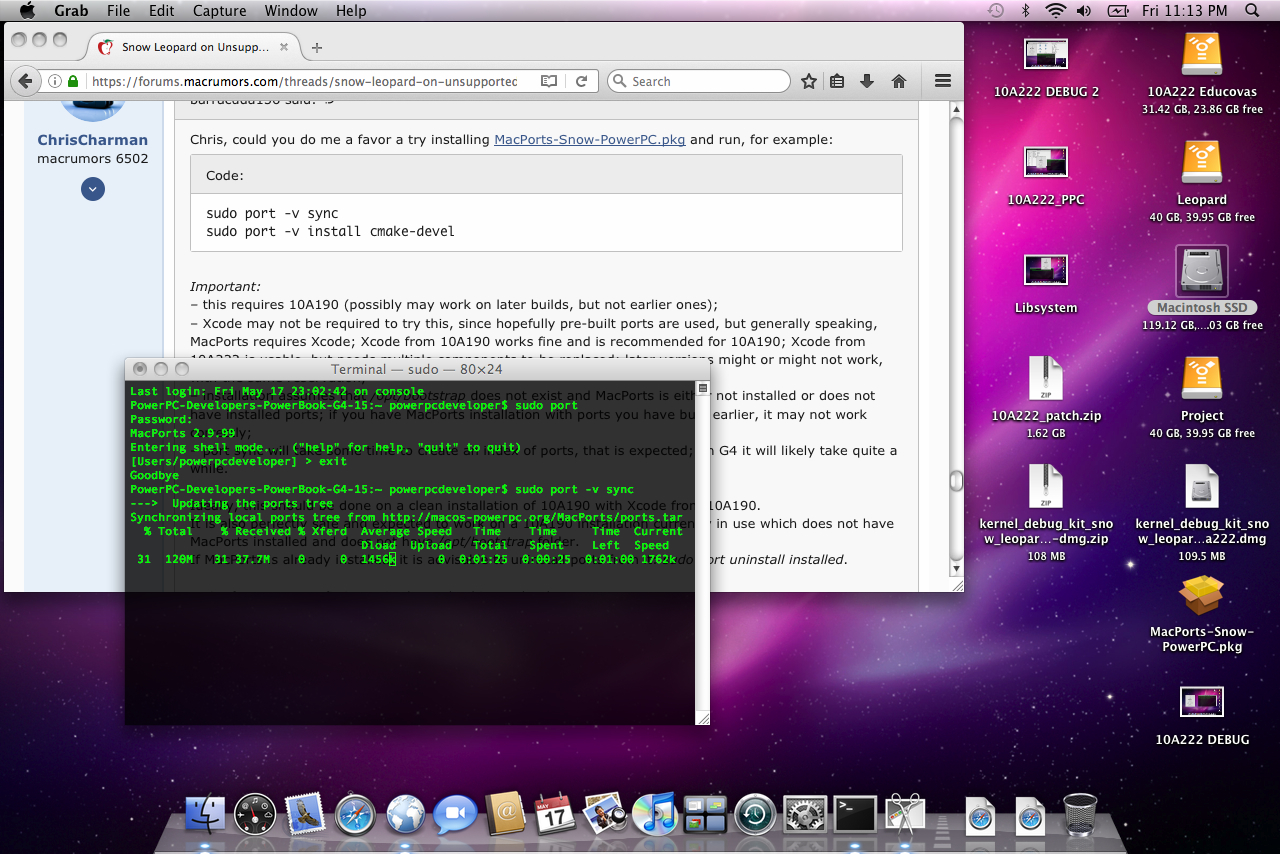Open Terminal from the Dock

(855, 814)
